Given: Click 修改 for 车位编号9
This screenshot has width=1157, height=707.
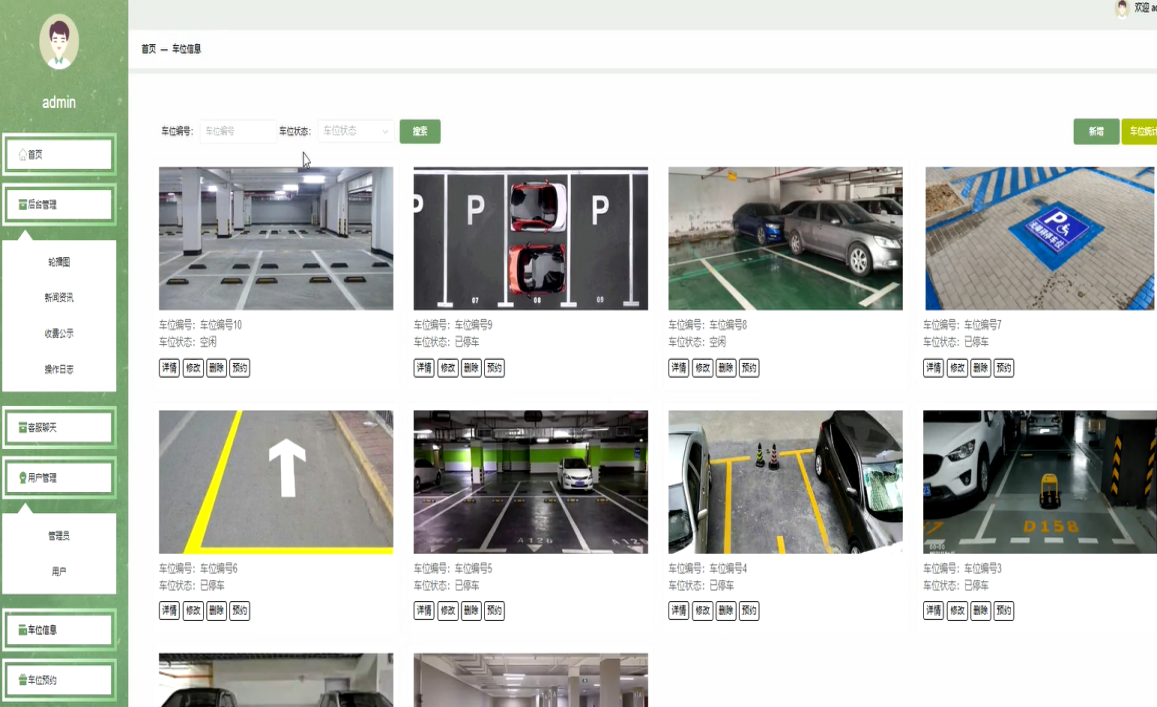Looking at the screenshot, I should pos(447,368).
